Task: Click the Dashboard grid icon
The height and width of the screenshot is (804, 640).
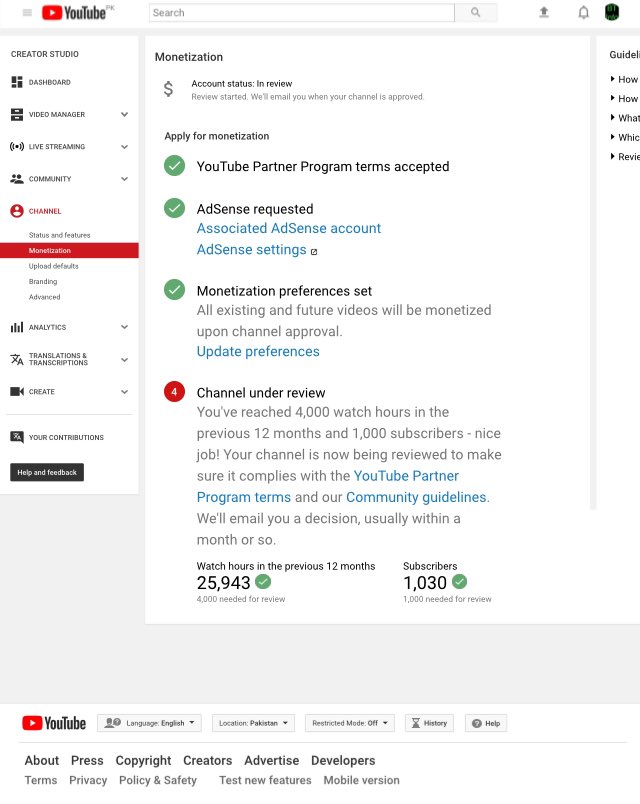Action: point(17,82)
